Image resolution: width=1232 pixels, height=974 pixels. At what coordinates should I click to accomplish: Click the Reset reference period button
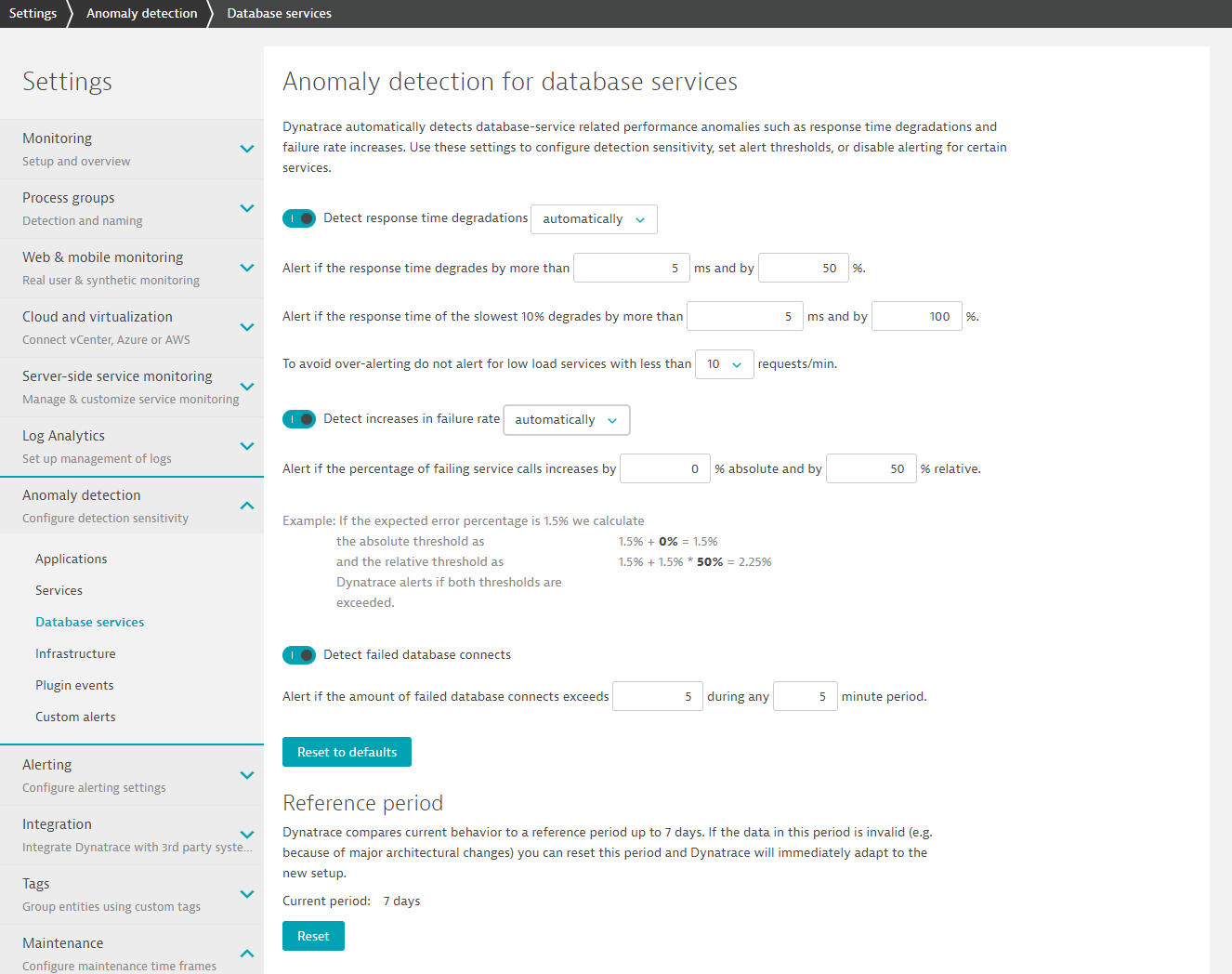coord(313,936)
